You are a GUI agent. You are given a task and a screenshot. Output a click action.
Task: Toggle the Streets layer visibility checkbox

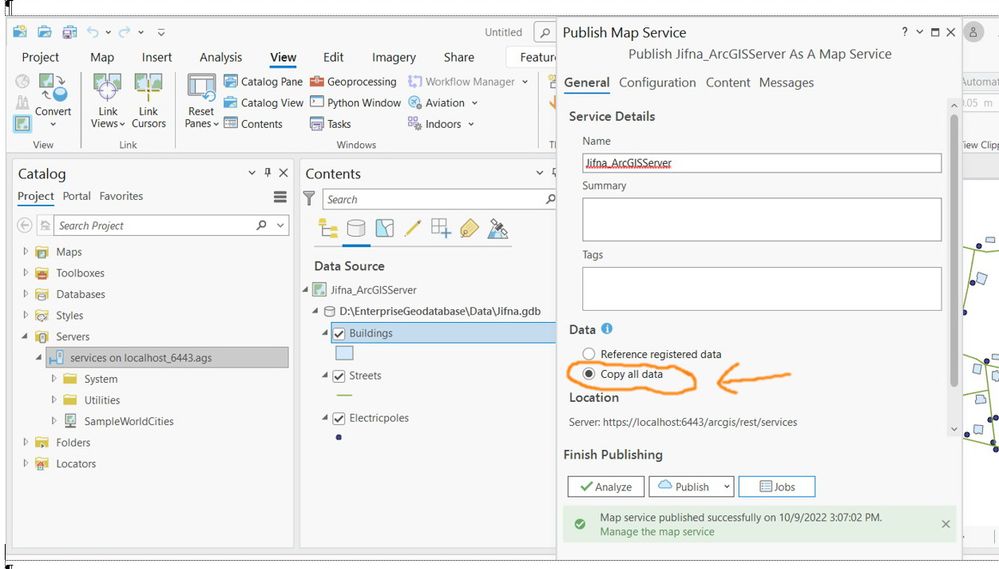pyautogui.click(x=339, y=376)
